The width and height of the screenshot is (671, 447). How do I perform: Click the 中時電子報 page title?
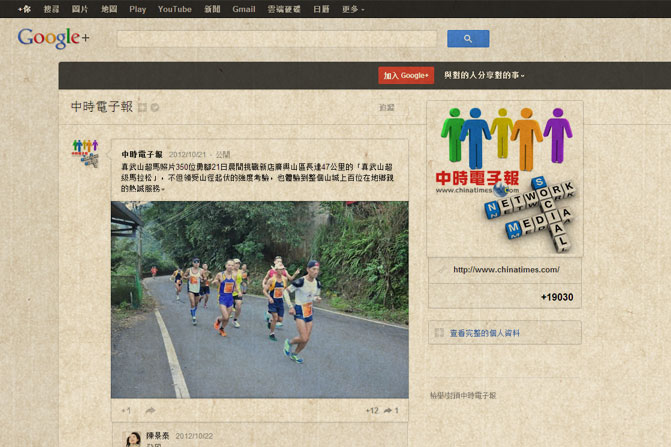tap(102, 107)
